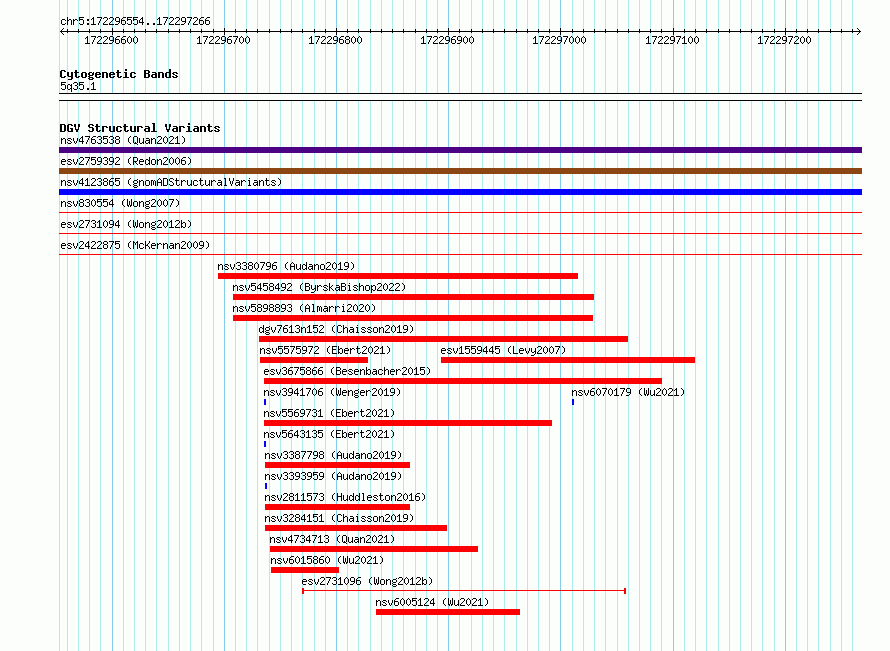The image size is (890, 651).
Task: Click ruler position 172297100
Action: point(672,40)
